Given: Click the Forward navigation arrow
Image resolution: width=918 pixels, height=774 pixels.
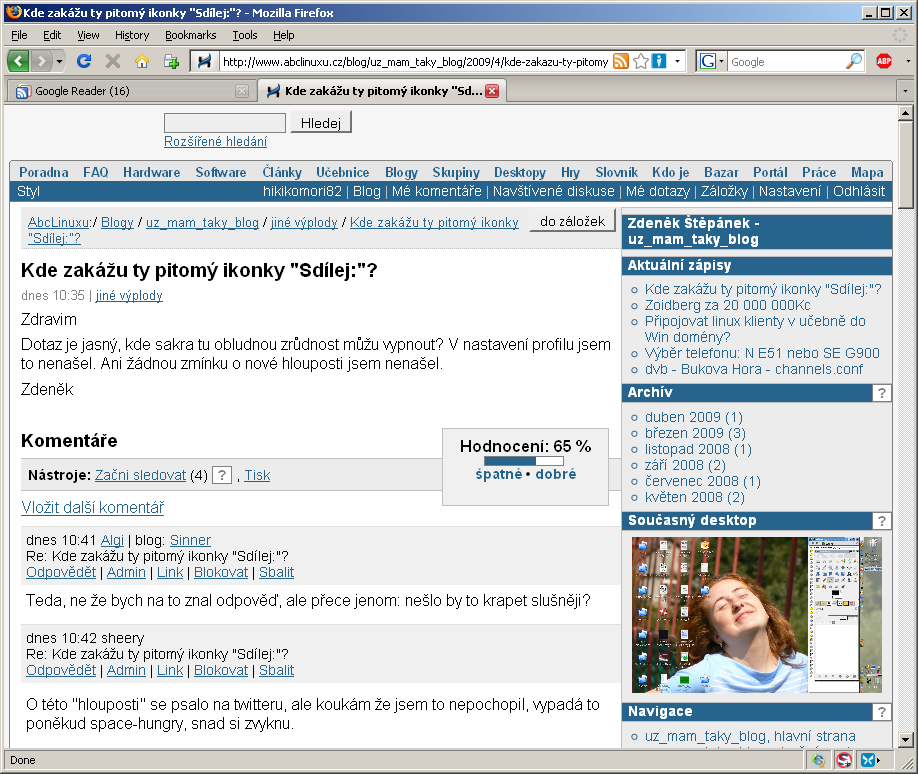Looking at the screenshot, I should click(41, 61).
